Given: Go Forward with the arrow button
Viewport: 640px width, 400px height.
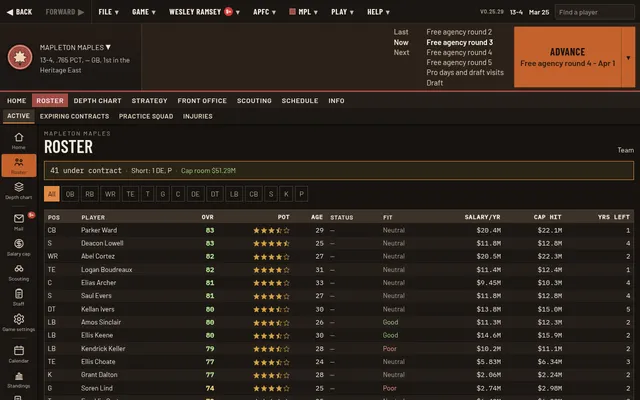Looking at the screenshot, I should (64, 12).
